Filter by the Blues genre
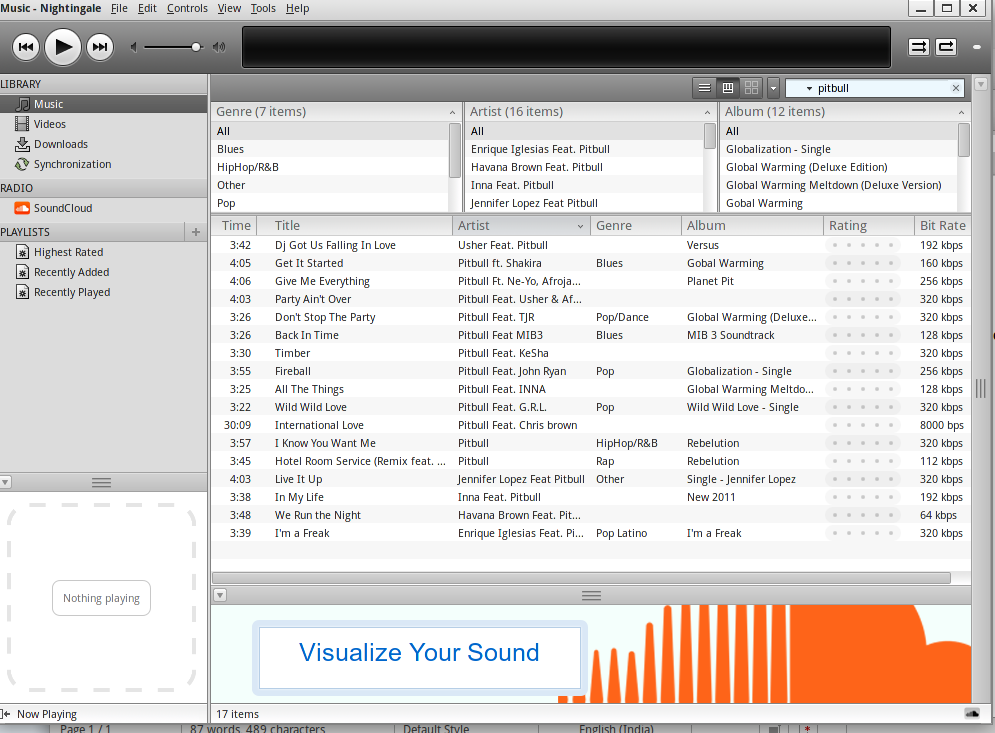The width and height of the screenshot is (995, 733). coord(330,149)
